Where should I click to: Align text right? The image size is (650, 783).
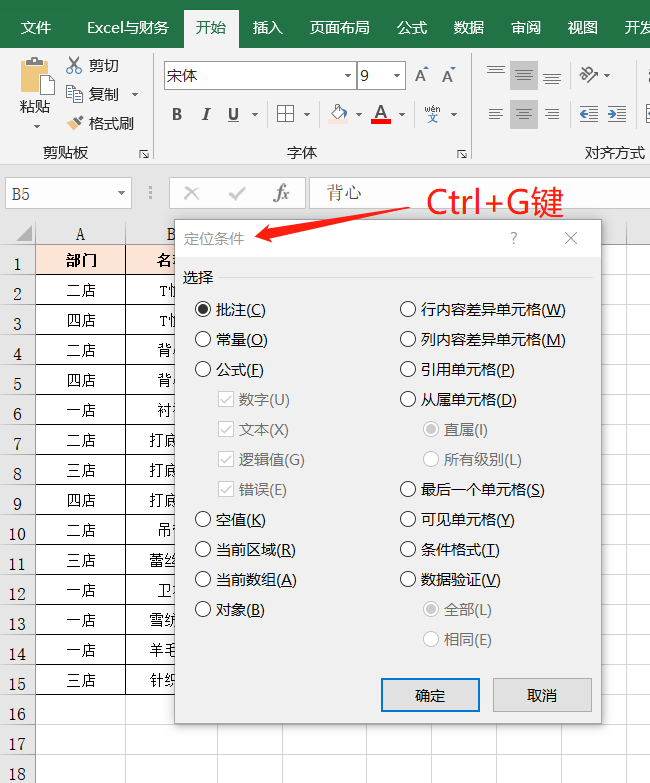click(552, 114)
